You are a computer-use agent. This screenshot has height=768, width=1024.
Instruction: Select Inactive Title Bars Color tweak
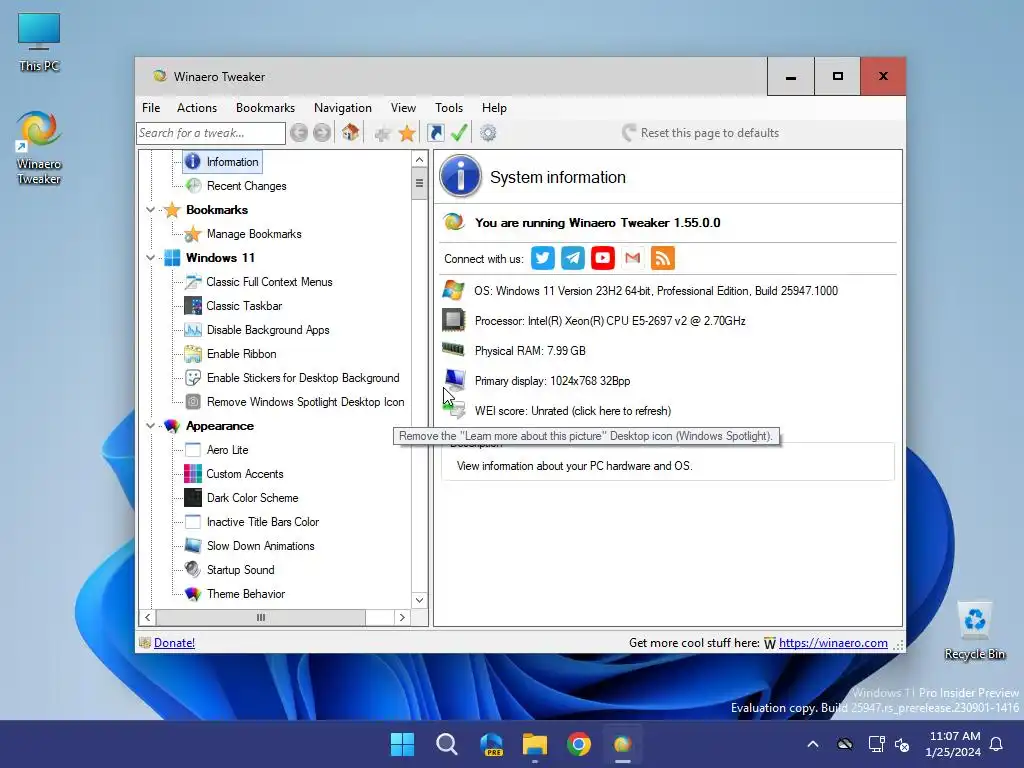tap(263, 522)
